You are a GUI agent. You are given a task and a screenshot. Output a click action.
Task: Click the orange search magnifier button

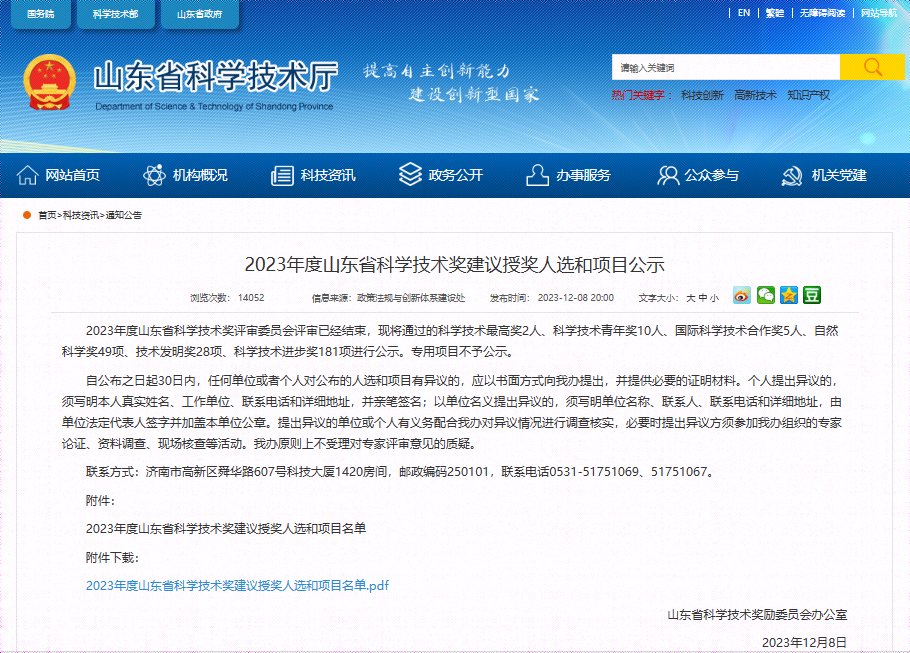coord(872,67)
